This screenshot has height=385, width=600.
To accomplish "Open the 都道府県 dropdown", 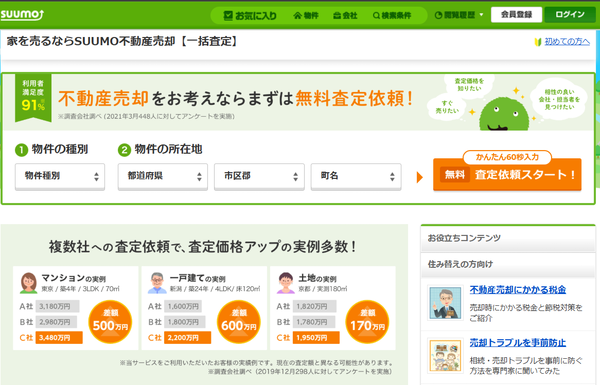I will (163, 176).
